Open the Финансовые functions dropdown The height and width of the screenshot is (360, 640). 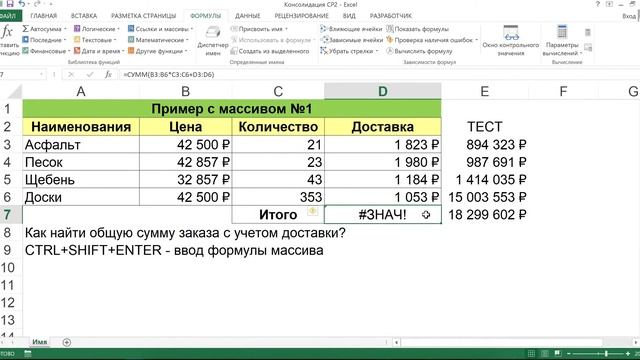coord(46,51)
